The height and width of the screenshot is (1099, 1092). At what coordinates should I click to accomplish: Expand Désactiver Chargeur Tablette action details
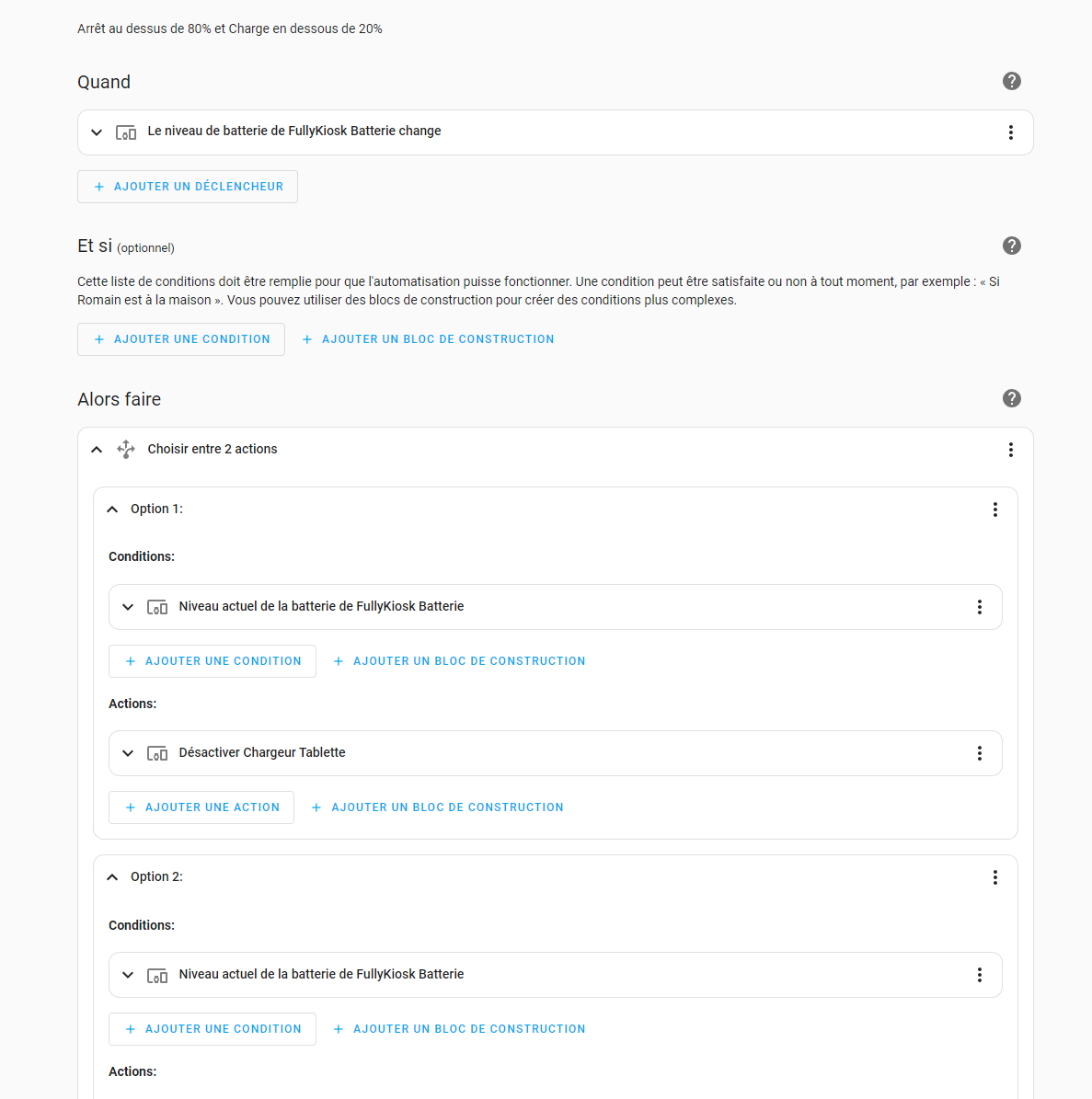pos(128,753)
